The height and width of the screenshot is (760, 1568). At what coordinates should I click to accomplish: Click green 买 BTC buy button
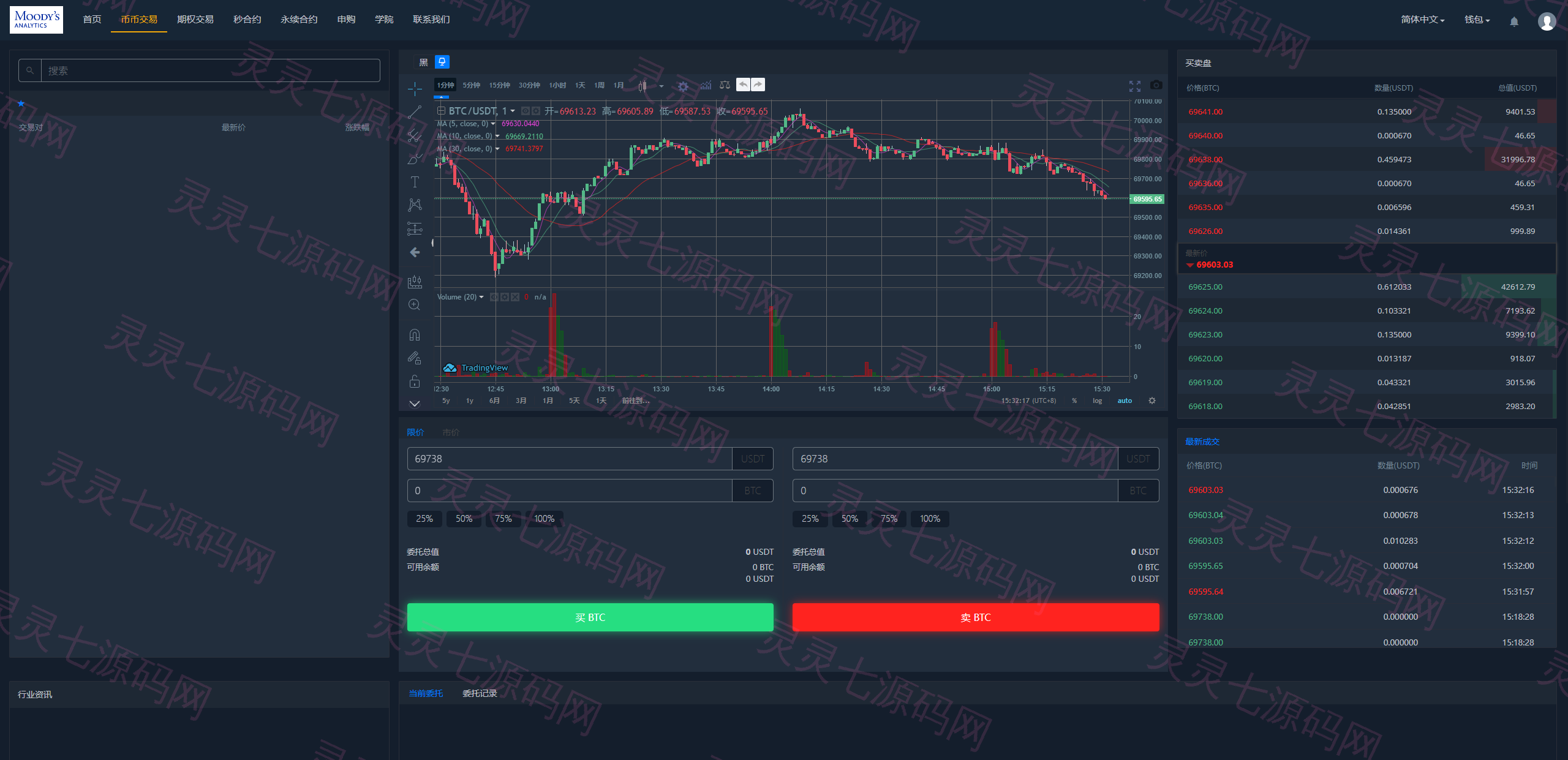(x=590, y=617)
